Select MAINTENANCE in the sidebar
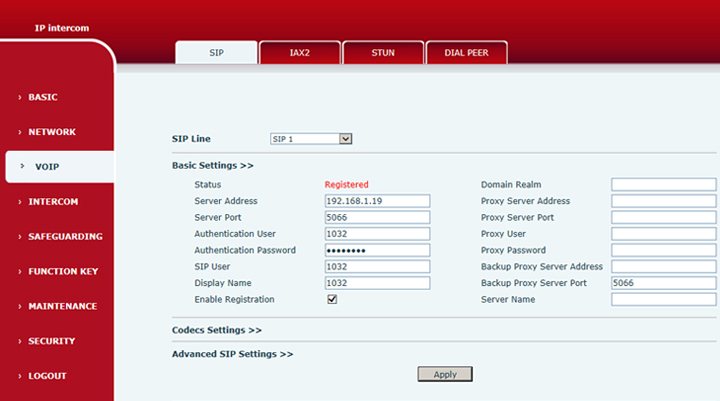720x401 pixels. click(x=62, y=306)
